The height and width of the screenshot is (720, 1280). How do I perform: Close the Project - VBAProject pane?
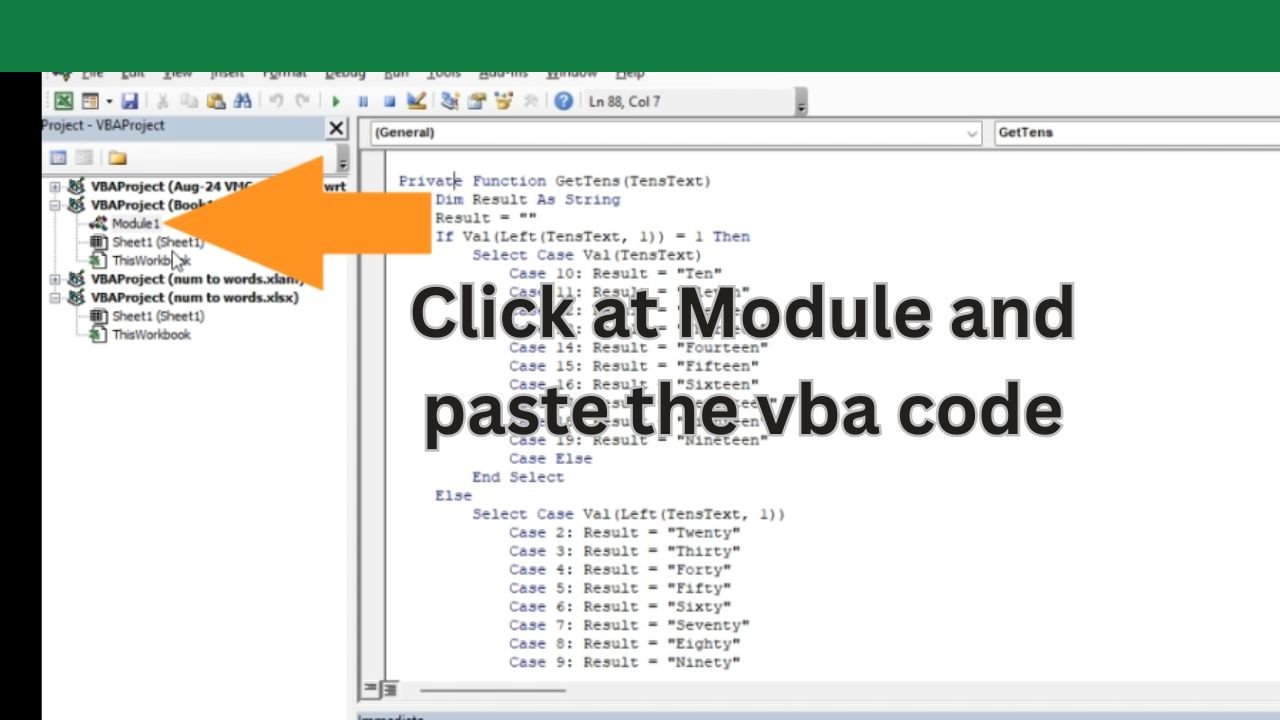(336, 128)
